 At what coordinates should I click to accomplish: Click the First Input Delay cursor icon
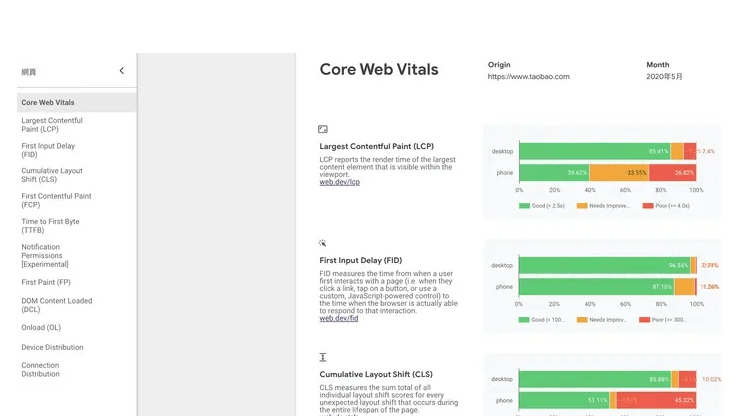(x=322, y=243)
